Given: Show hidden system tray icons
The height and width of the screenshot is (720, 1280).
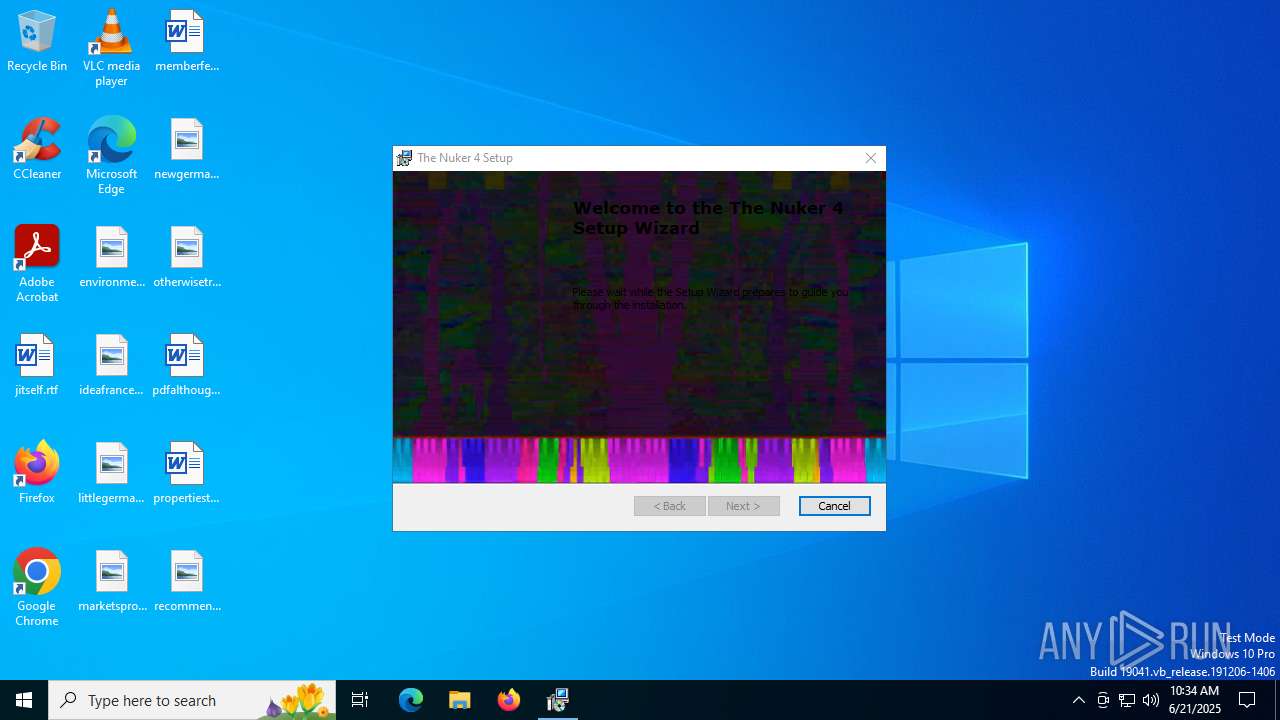Looking at the screenshot, I should (x=1078, y=700).
